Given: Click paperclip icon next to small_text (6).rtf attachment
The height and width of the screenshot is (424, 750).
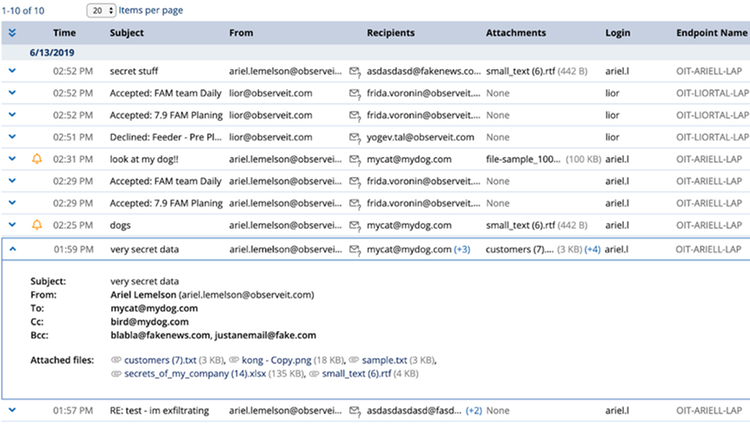Looking at the screenshot, I should point(314,374).
